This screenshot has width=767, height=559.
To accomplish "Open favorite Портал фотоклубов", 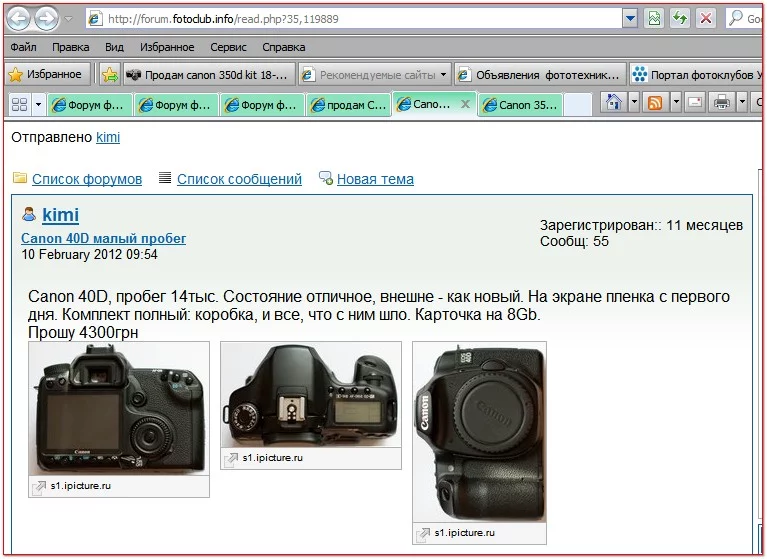I will point(697,75).
